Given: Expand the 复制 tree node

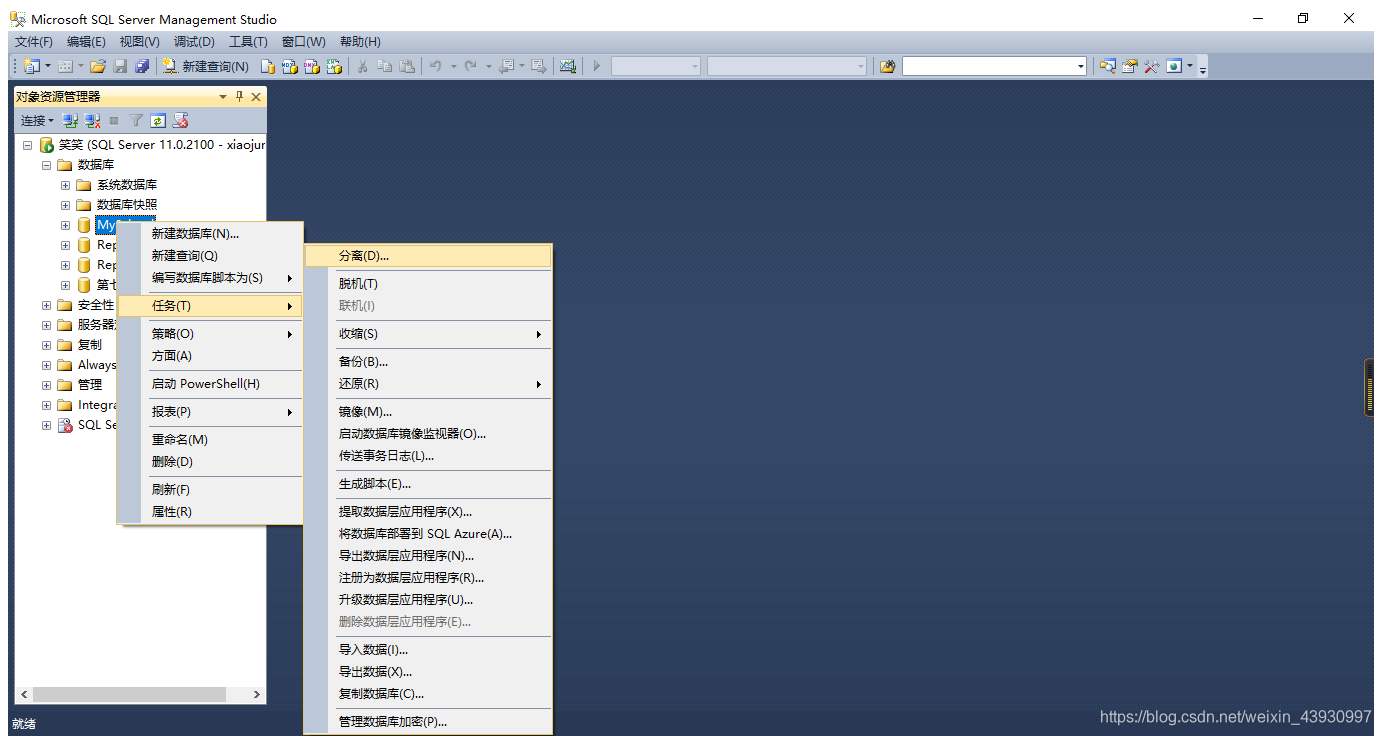Looking at the screenshot, I should 46,345.
